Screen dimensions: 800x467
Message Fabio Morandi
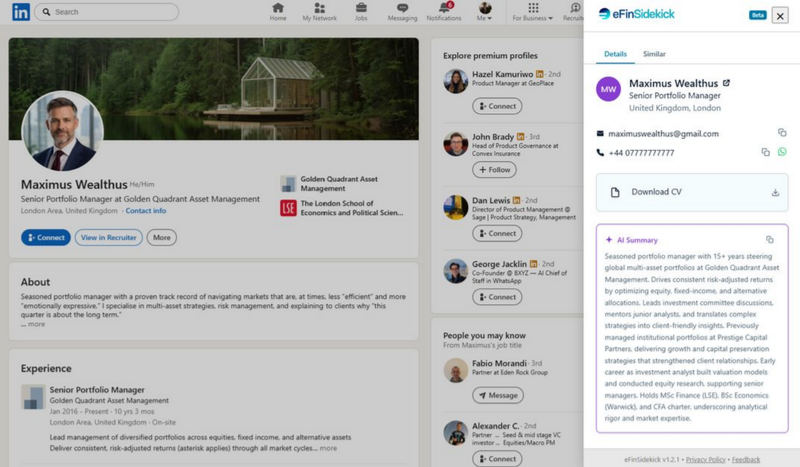pos(497,395)
